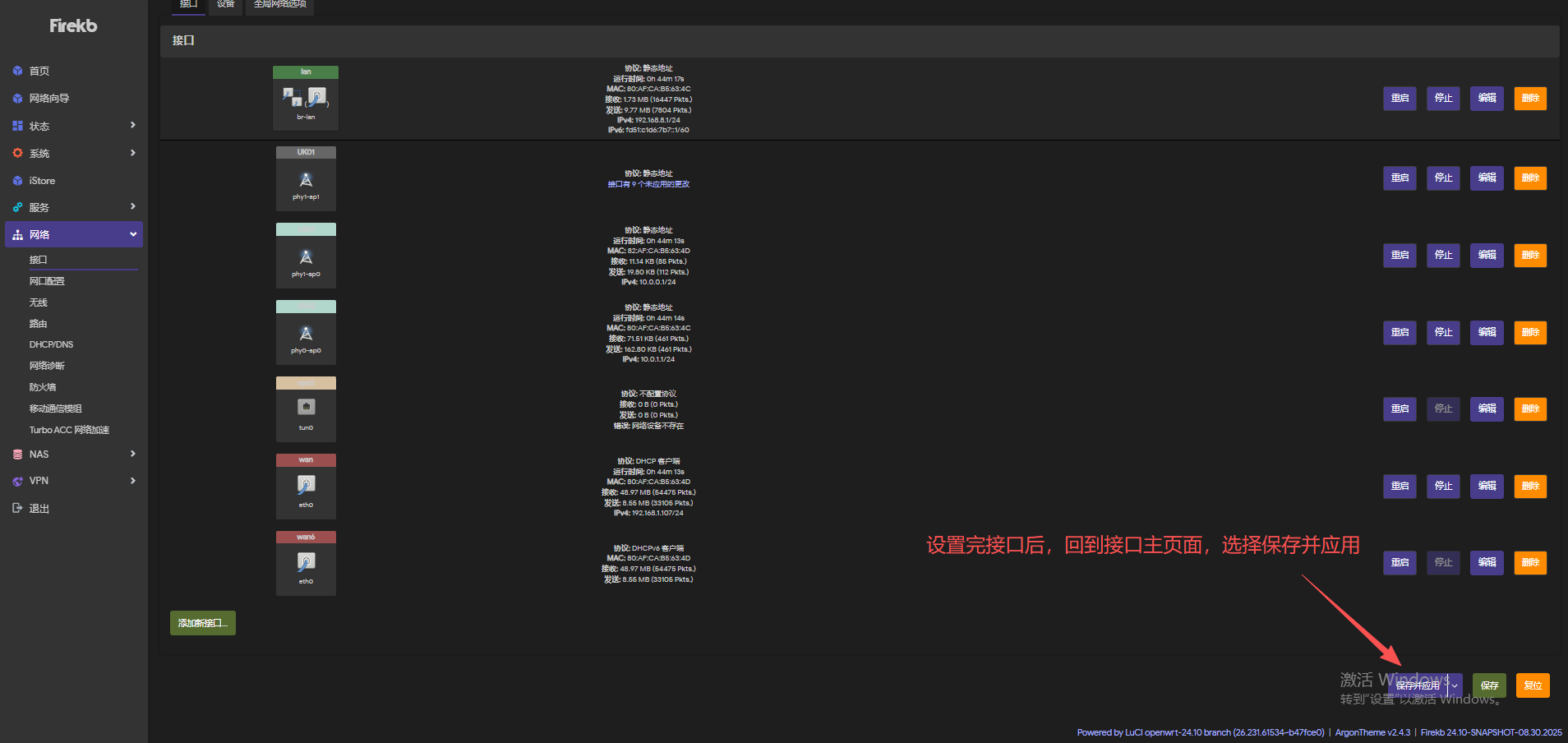Click the wan eth0 ethernet port icon
Viewport: 1568px width, 743px height.
[x=306, y=485]
